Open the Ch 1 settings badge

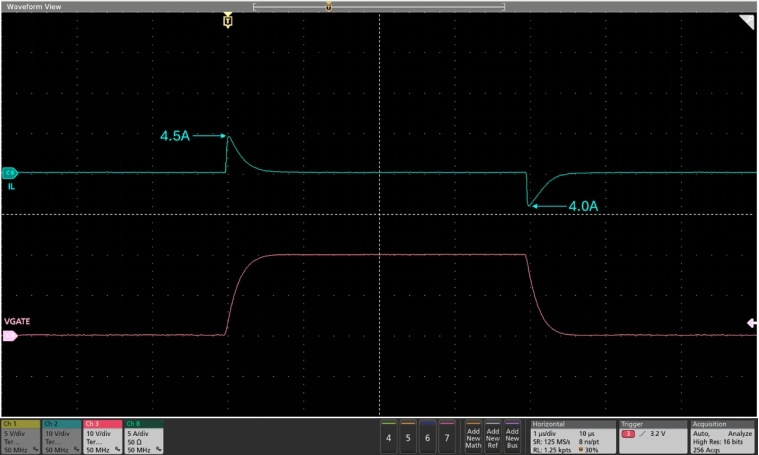21,436
